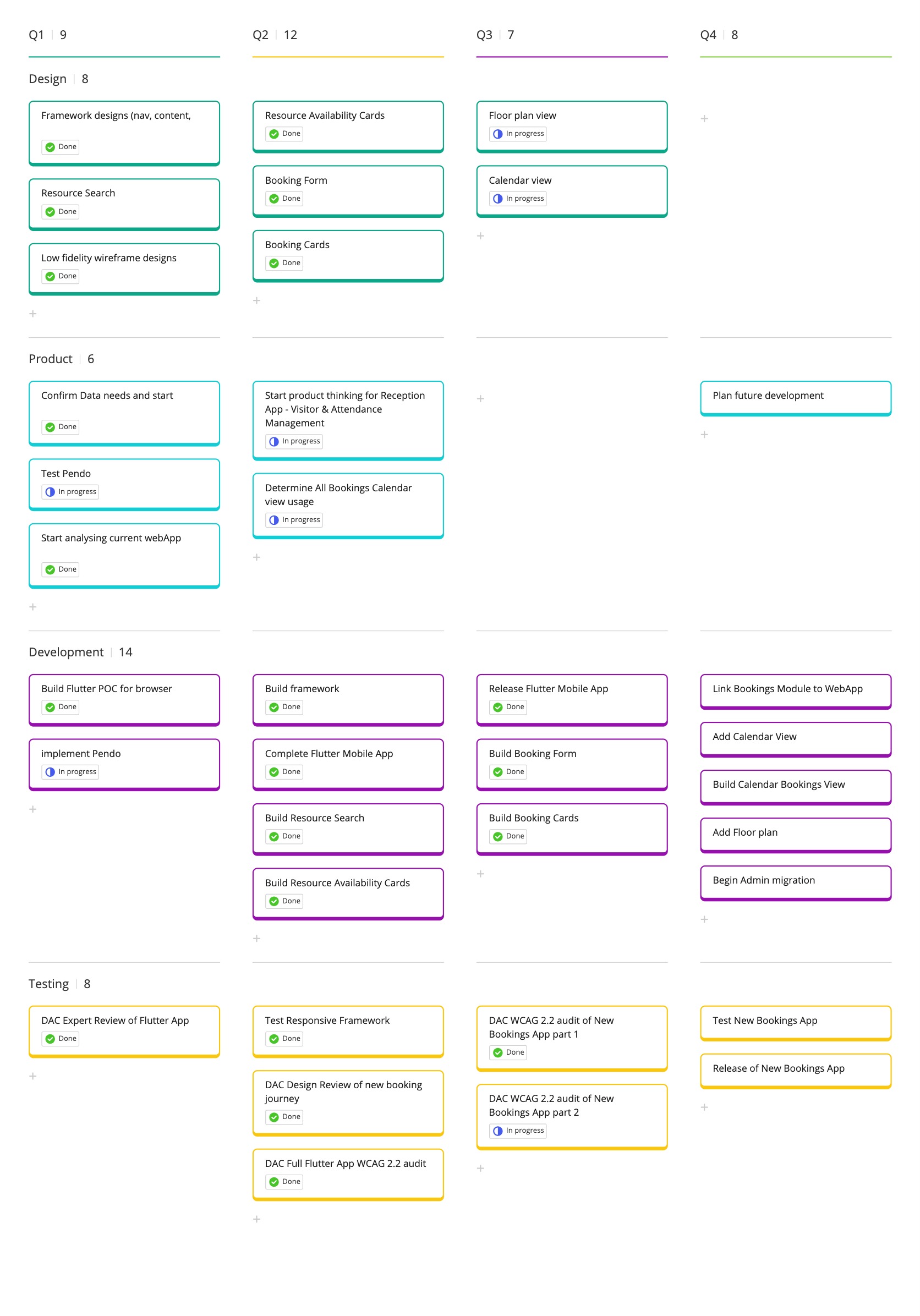Image resolution: width=920 pixels, height=1316 pixels.
Task: Open status badge on DAC WCAG audit part 2
Action: coord(518,1131)
